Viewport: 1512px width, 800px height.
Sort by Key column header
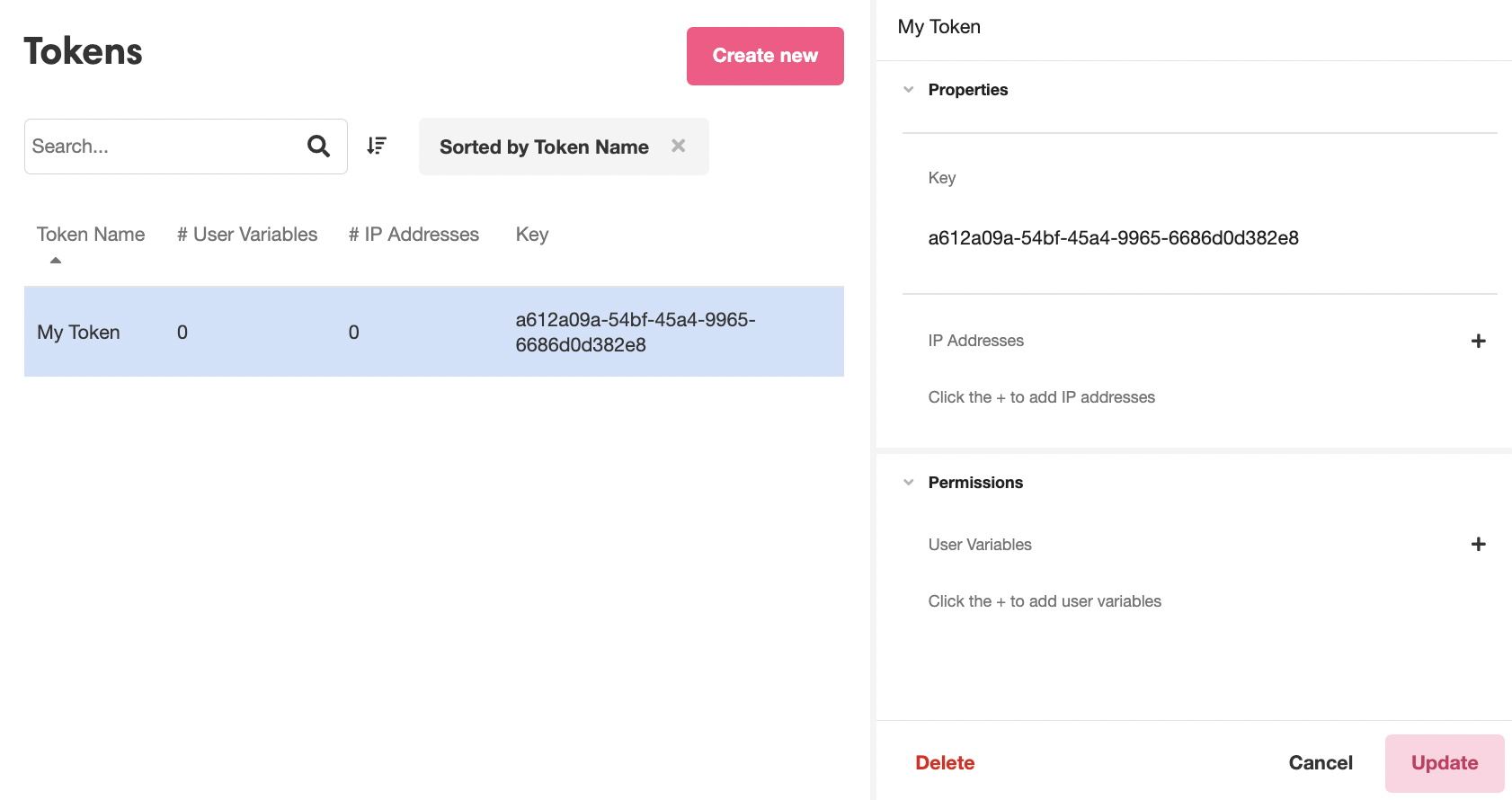click(532, 235)
